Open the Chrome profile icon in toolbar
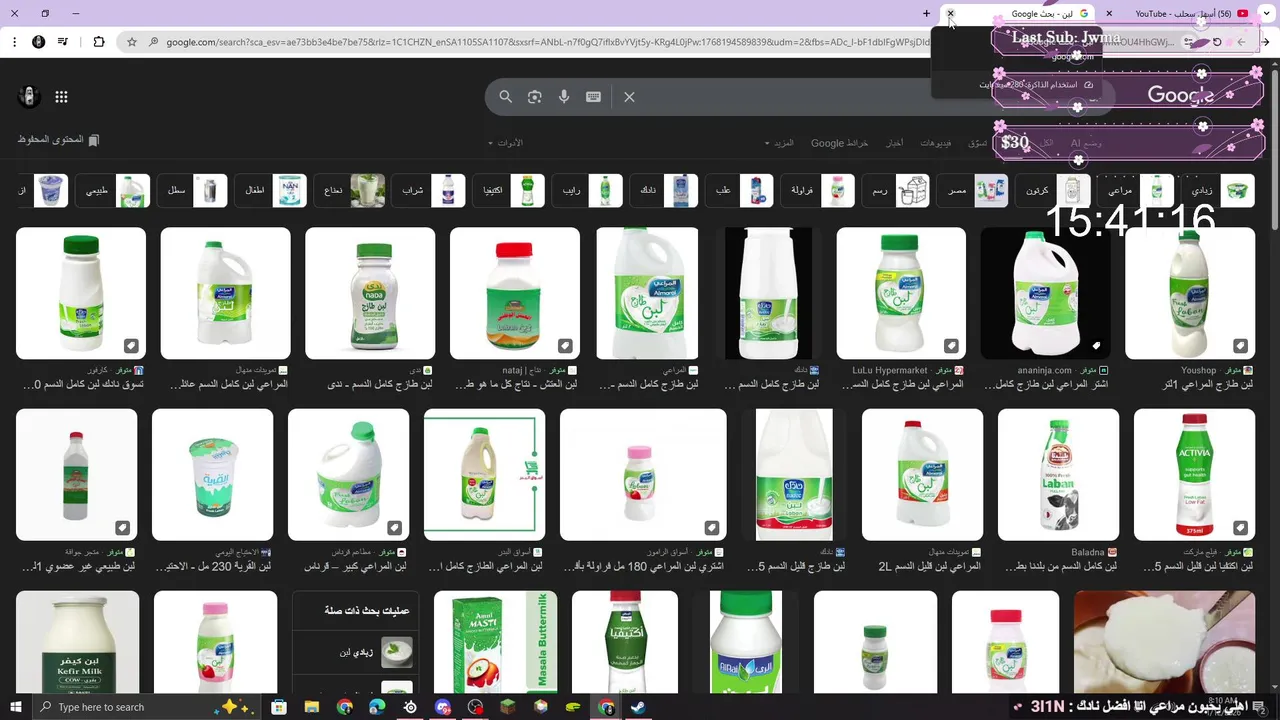The image size is (1280, 720). pyautogui.click(x=38, y=42)
